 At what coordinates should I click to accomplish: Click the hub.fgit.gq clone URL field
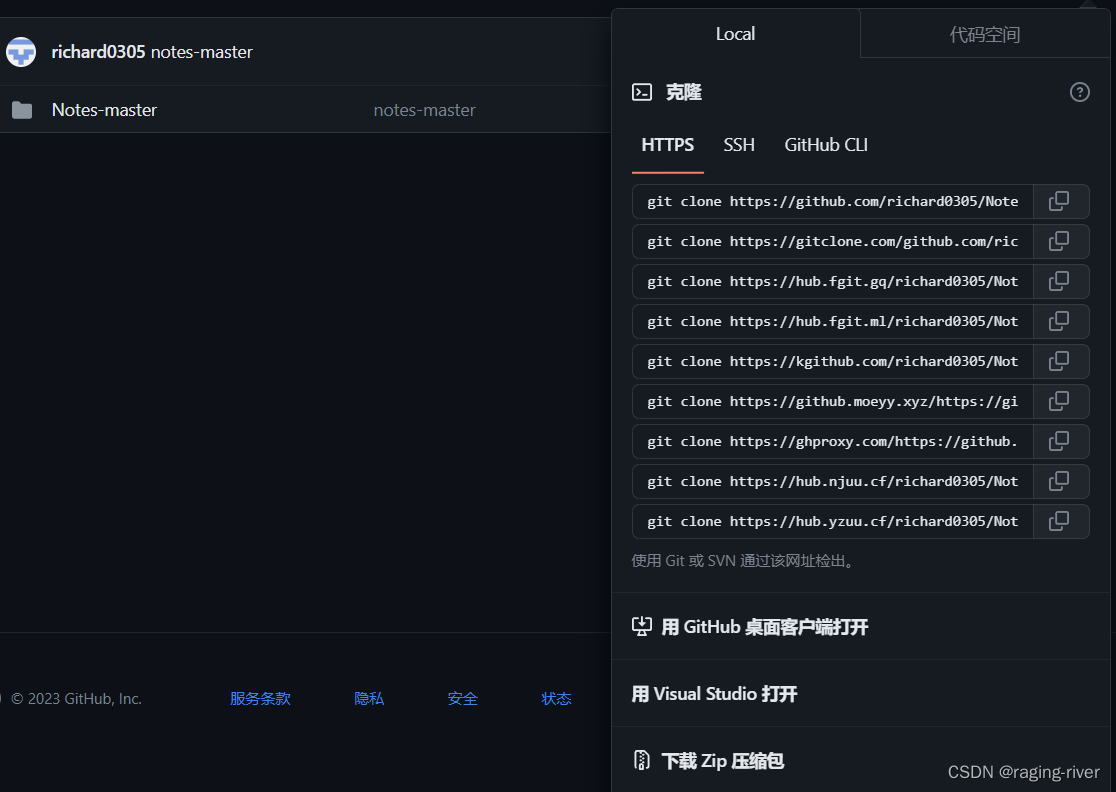[x=833, y=281]
